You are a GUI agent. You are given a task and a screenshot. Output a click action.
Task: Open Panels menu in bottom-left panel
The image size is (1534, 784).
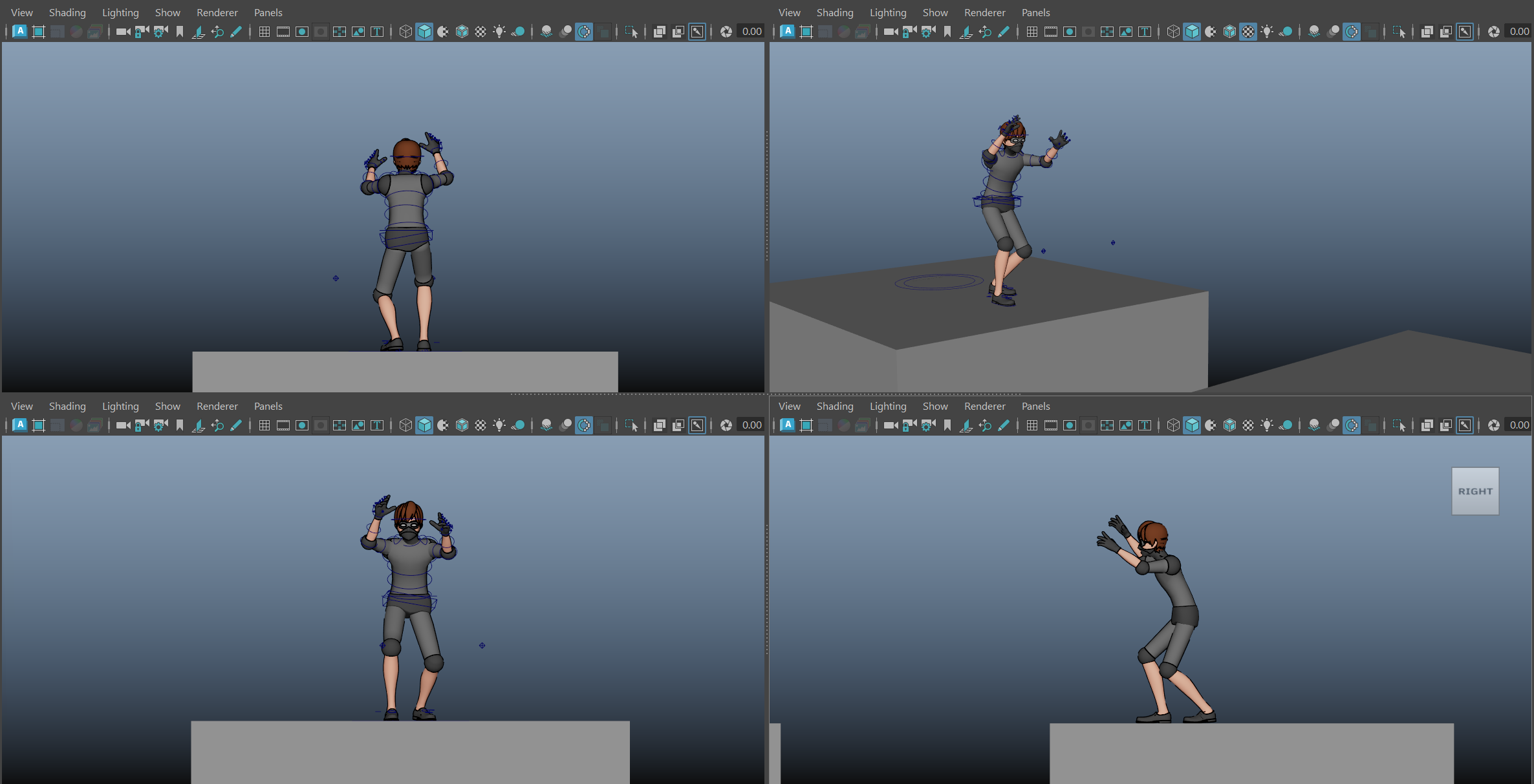click(x=268, y=406)
